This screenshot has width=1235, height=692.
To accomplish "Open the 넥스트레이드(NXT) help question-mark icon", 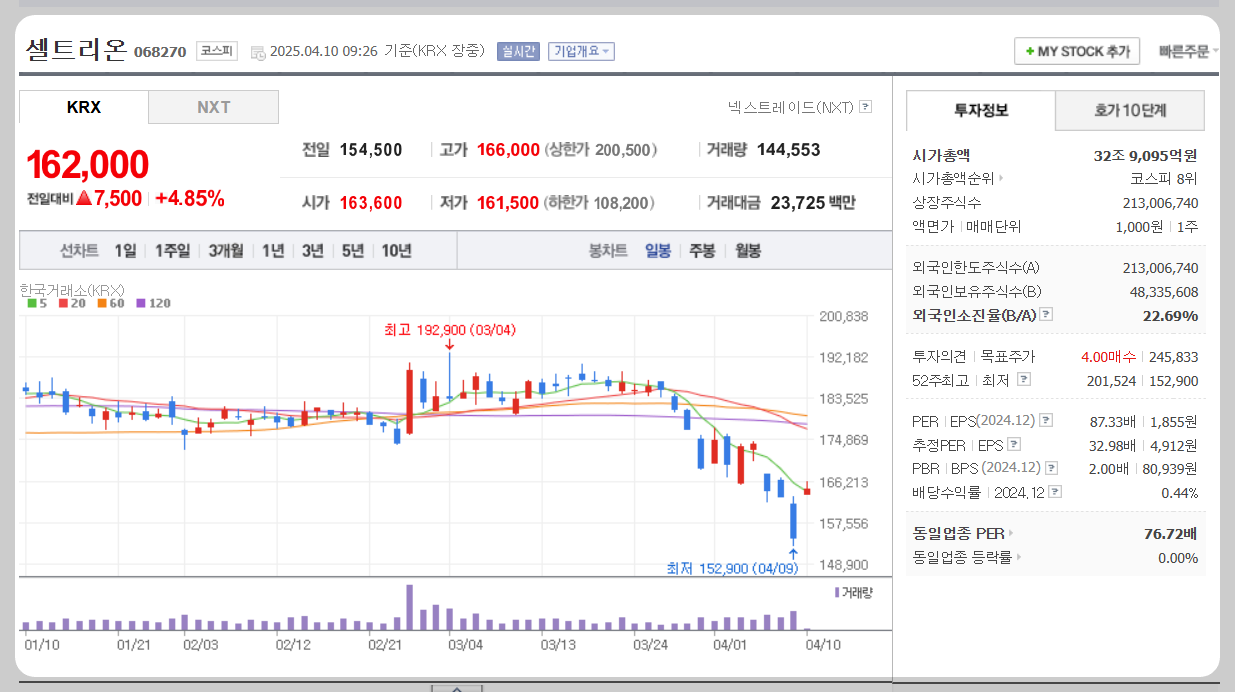I will point(866,106).
